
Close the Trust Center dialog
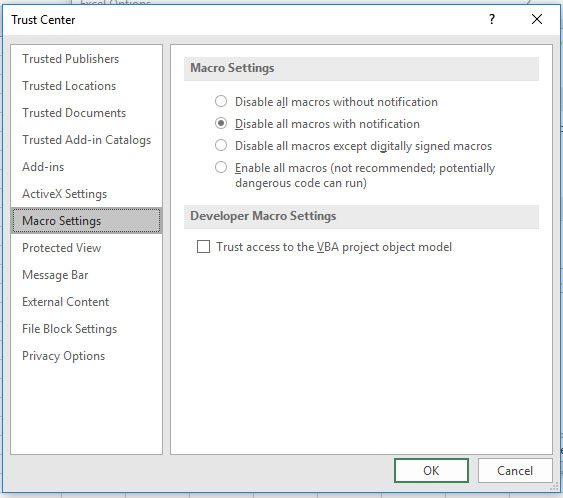pyautogui.click(x=537, y=19)
